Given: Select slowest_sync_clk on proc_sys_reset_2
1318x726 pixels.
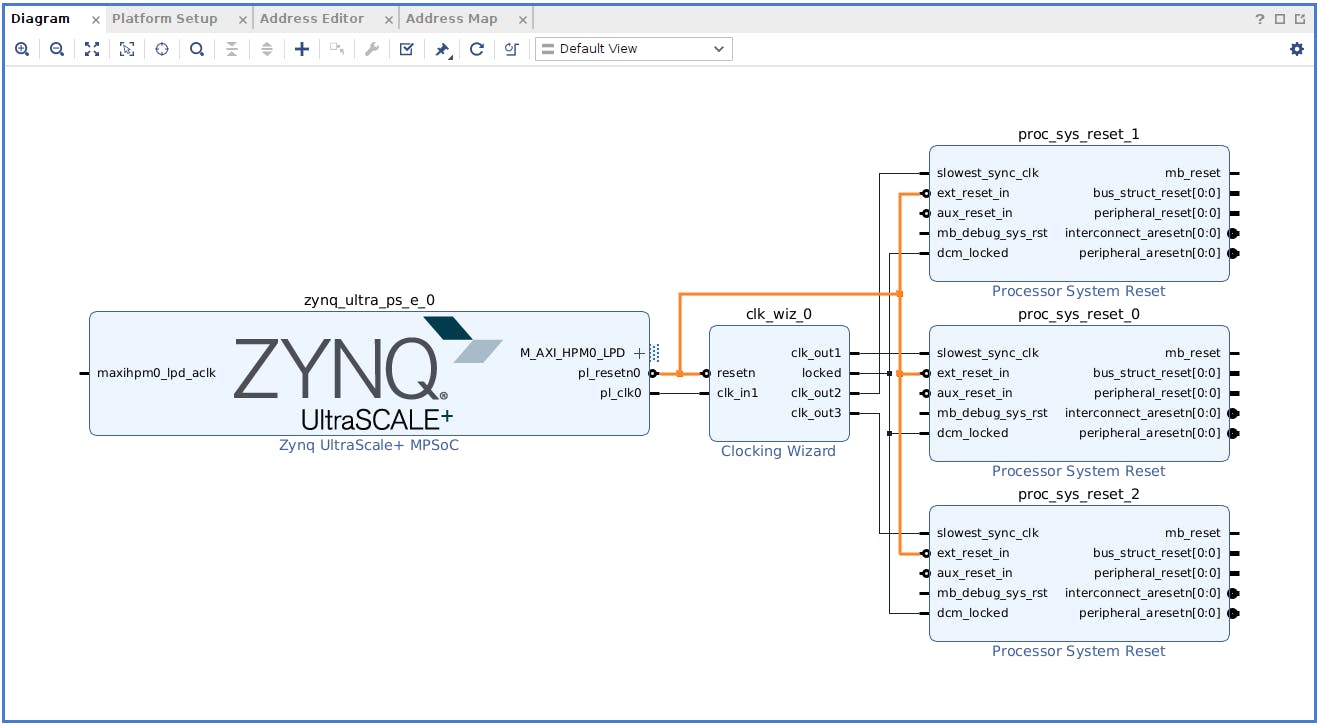Looking at the screenshot, I should click(988, 533).
